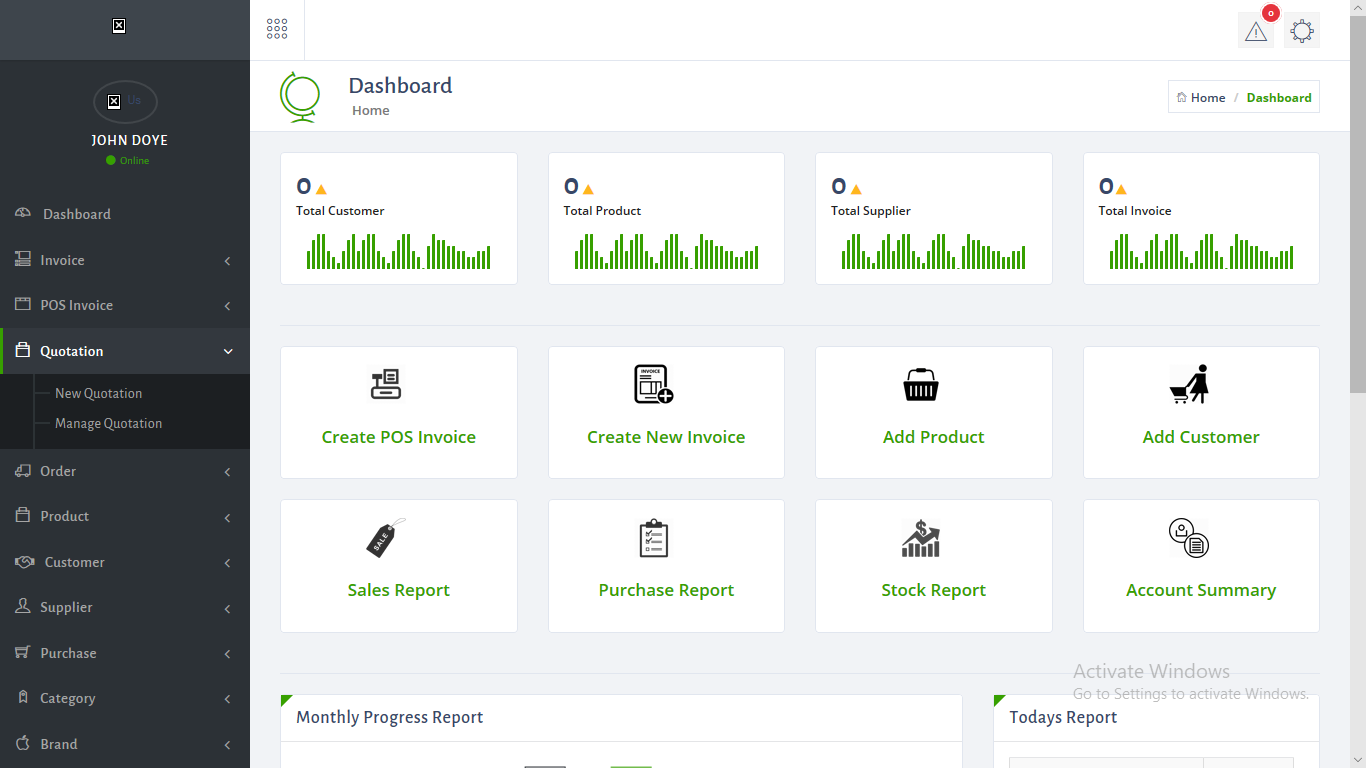1366x768 pixels.
Task: Select New Quotation in the sidebar
Action: (98, 393)
